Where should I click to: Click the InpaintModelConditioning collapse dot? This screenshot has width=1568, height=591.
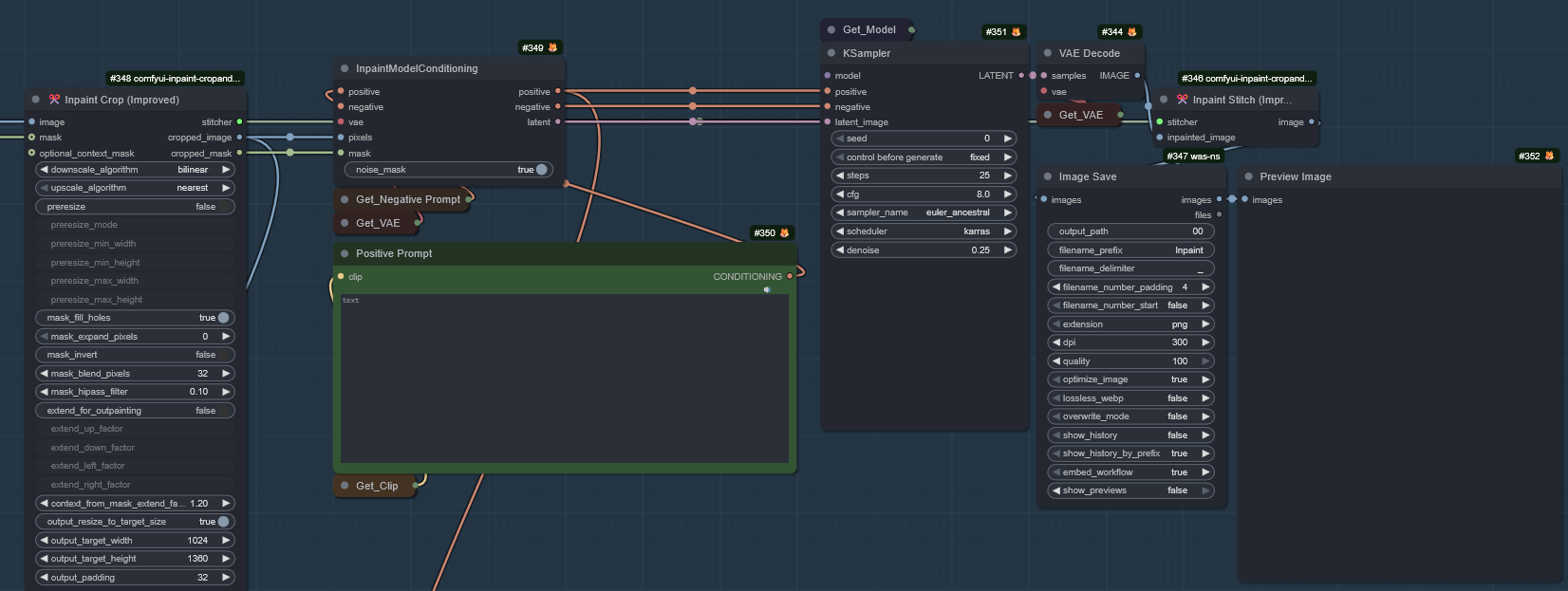pos(345,69)
